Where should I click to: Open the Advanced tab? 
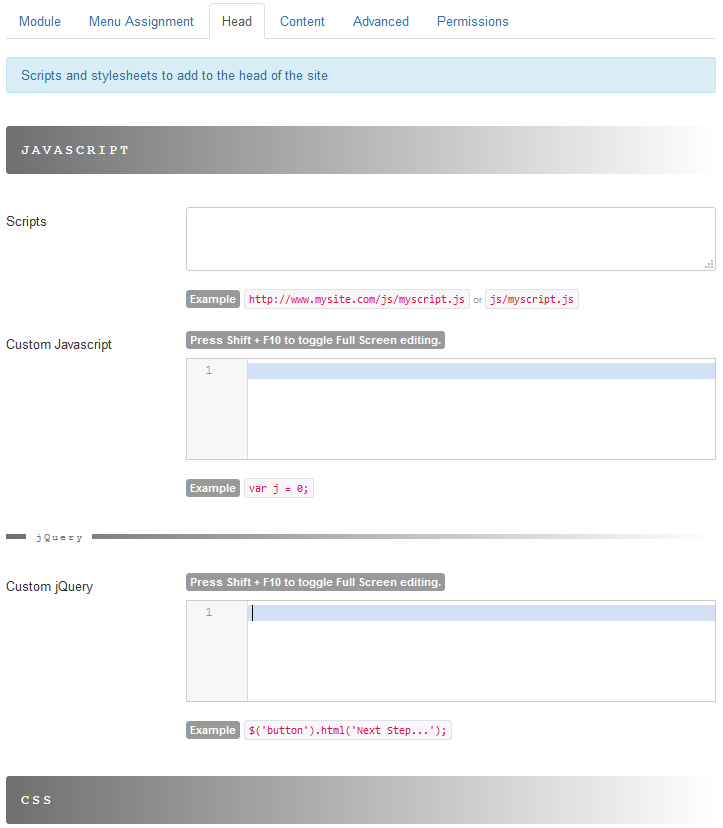[x=381, y=21]
